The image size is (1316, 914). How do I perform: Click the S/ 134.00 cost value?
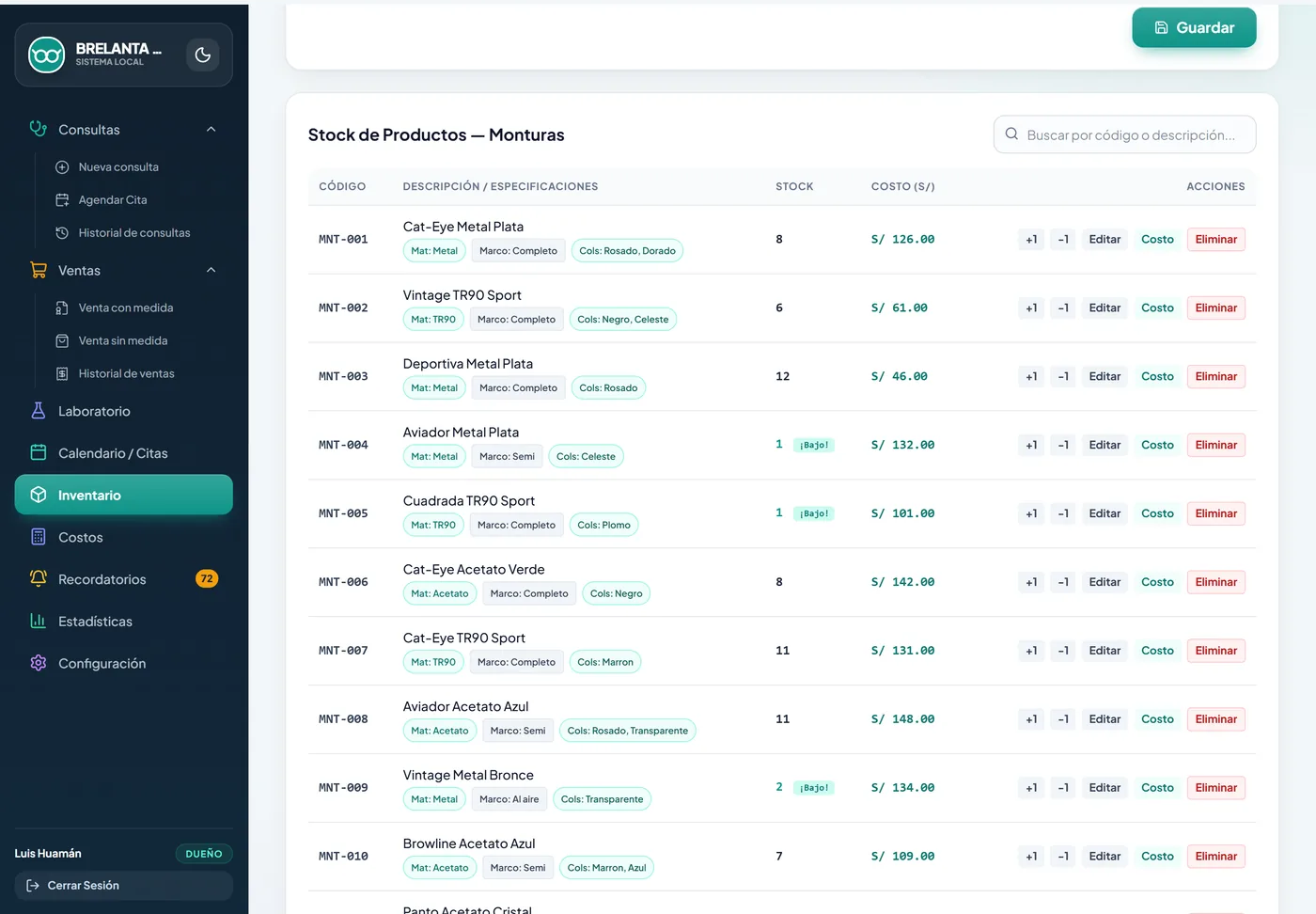[902, 788]
